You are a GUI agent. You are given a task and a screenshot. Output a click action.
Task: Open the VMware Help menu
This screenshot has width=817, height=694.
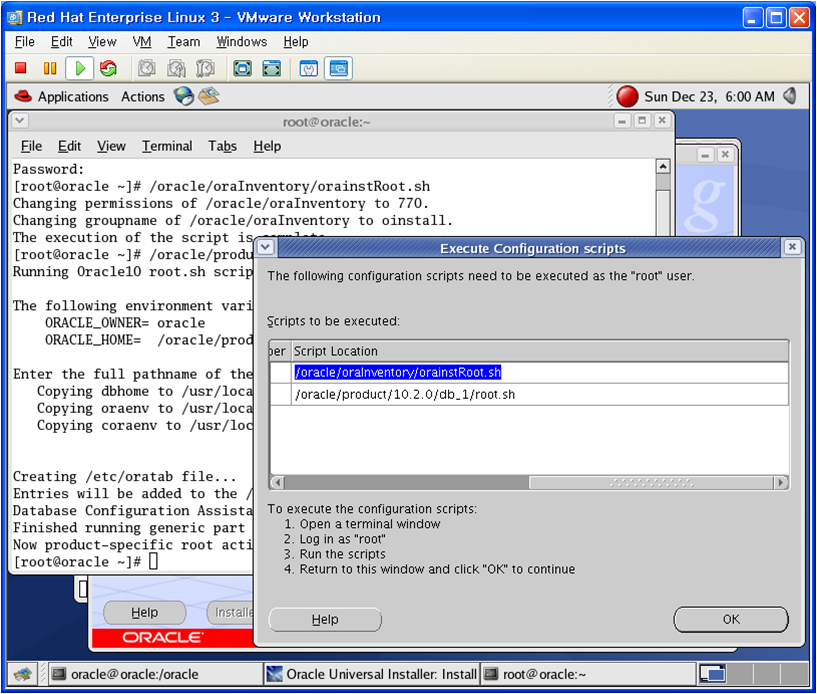[296, 42]
